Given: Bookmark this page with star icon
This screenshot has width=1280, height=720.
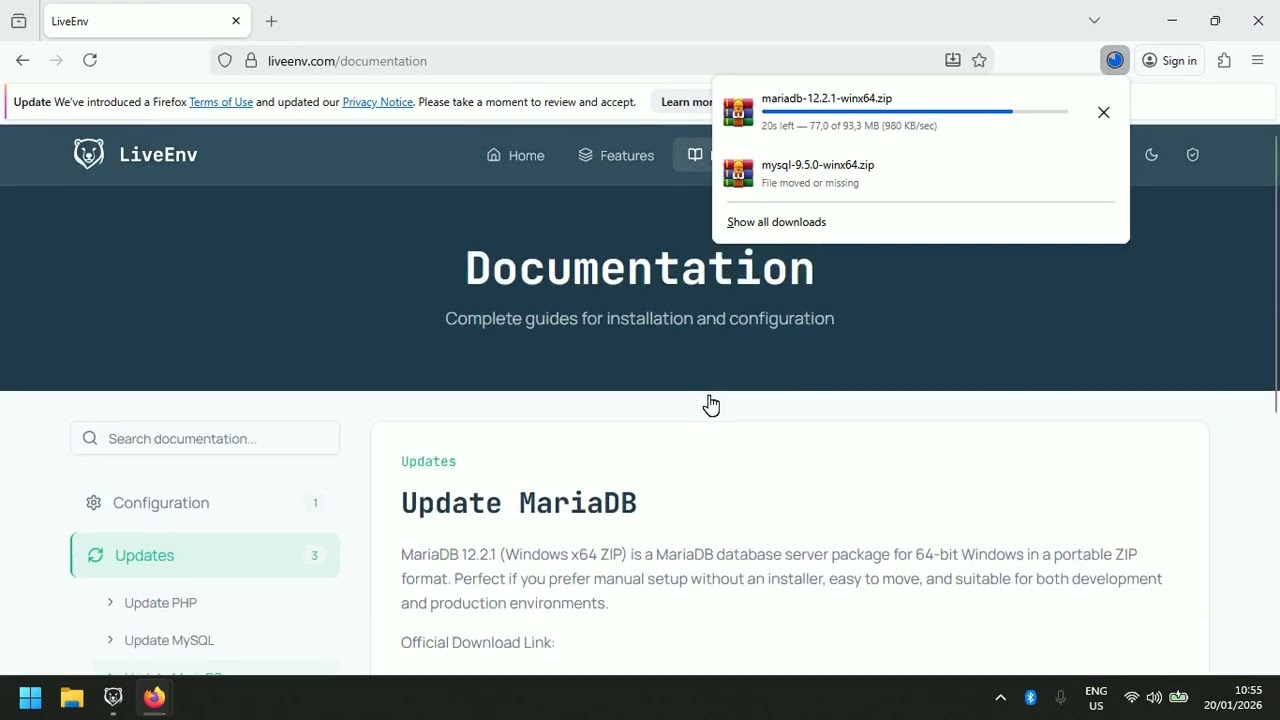Looking at the screenshot, I should (979, 60).
